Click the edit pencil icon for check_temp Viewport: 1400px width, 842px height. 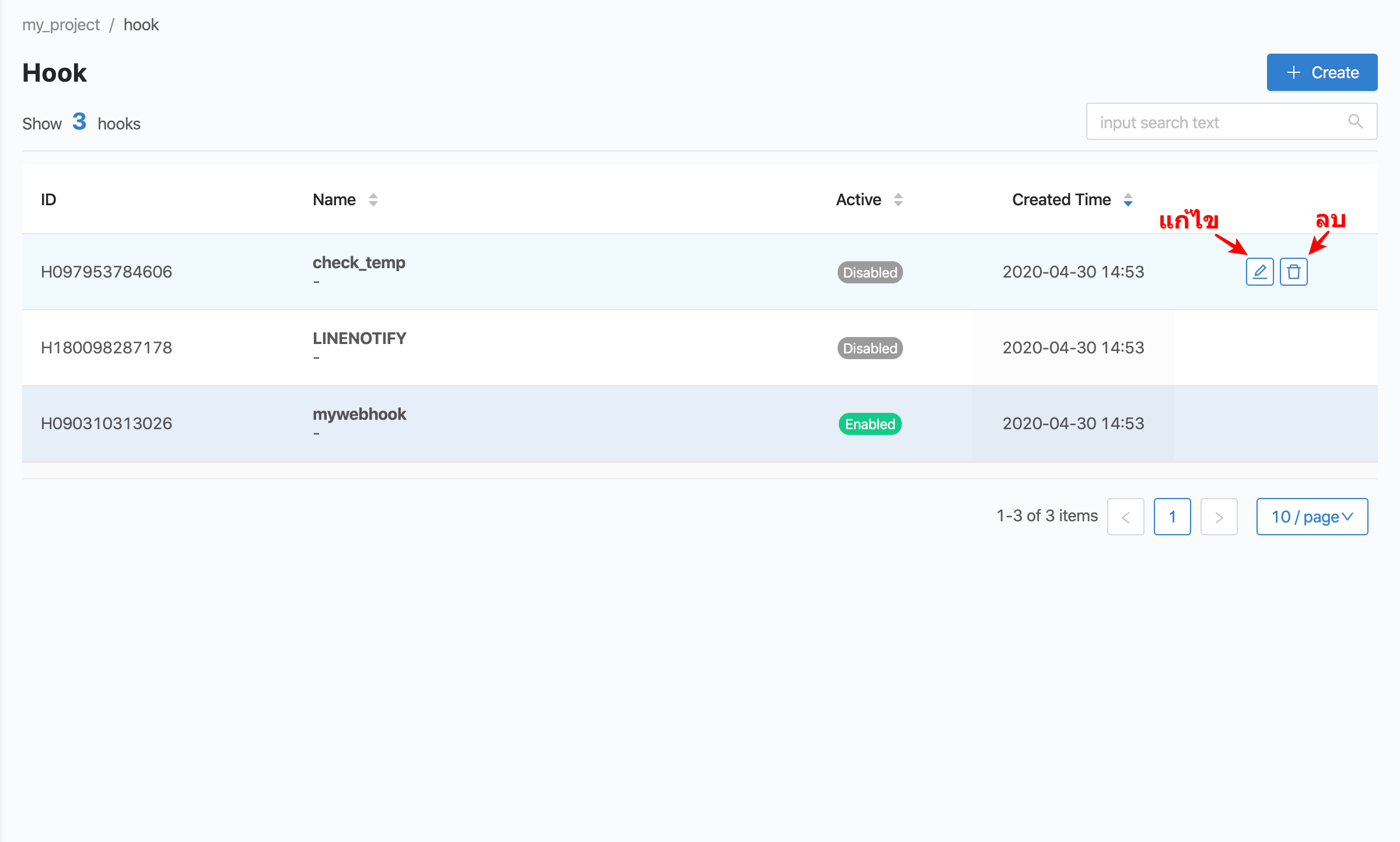[x=1259, y=272]
